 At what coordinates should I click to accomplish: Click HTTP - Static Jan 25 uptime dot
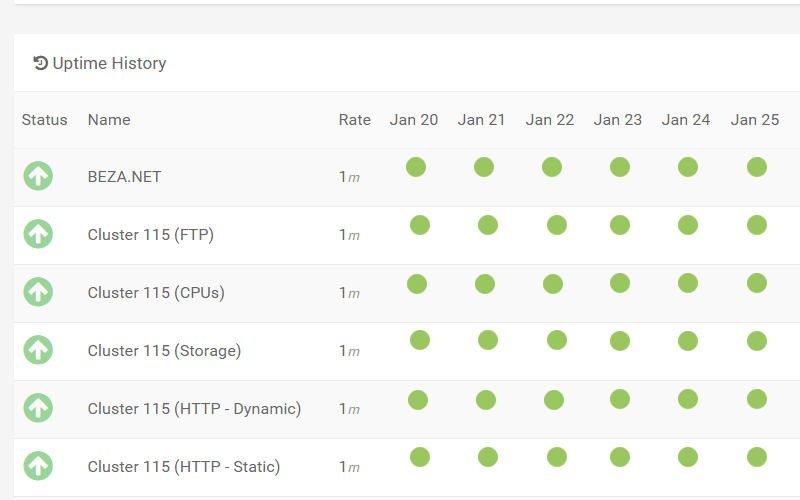[757, 457]
